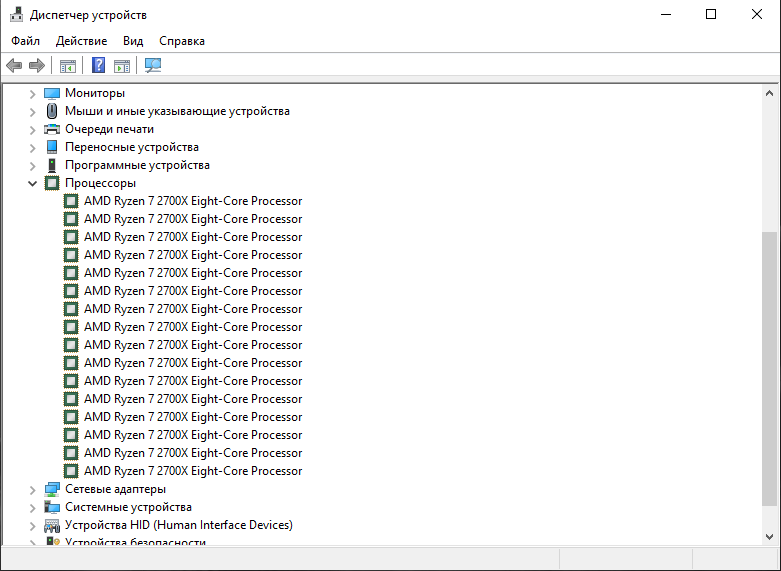Select Мыши и иные указывающие устройства label

tap(177, 111)
